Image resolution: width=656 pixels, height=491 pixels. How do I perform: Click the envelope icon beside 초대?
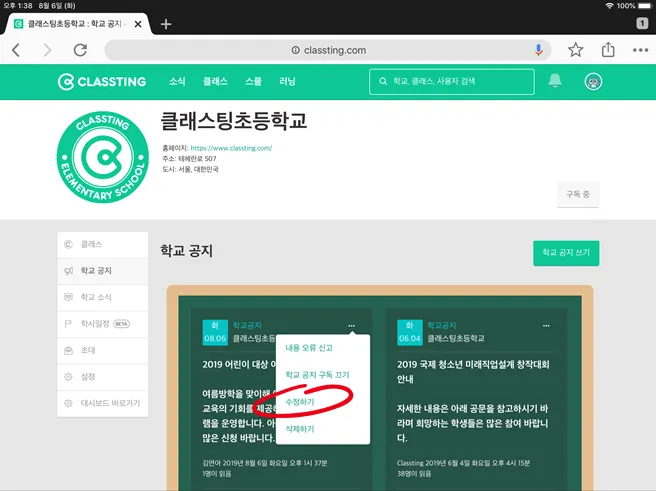click(x=68, y=350)
